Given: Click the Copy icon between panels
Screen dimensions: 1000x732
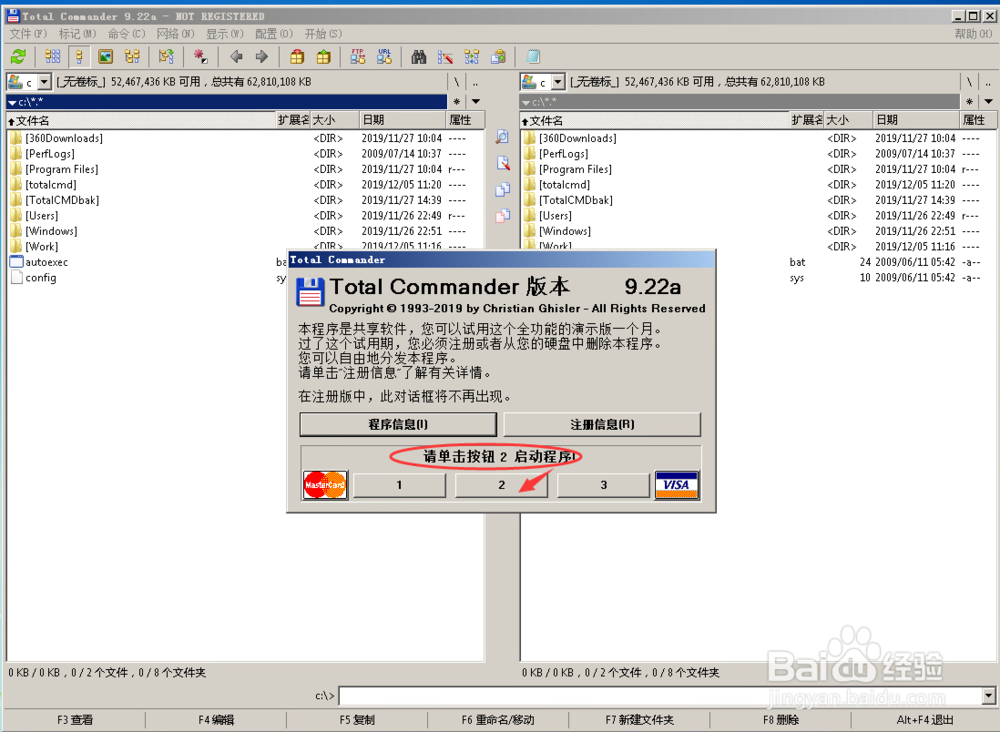Looking at the screenshot, I should (x=503, y=189).
